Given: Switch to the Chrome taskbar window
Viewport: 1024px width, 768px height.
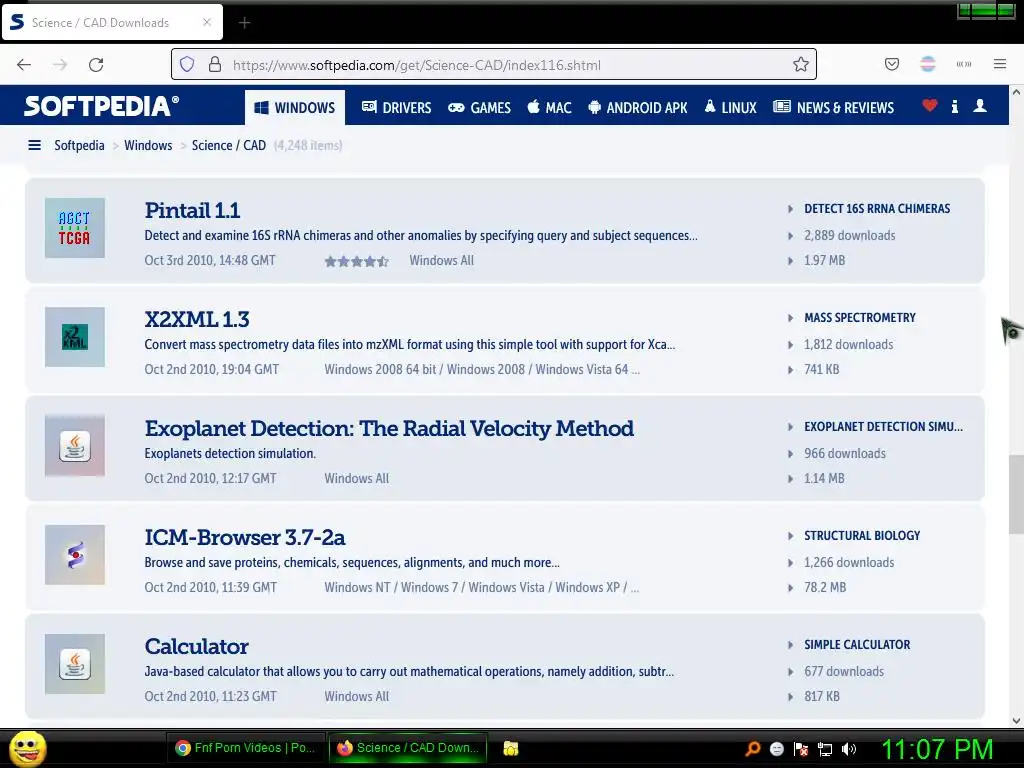Looking at the screenshot, I should coord(245,748).
